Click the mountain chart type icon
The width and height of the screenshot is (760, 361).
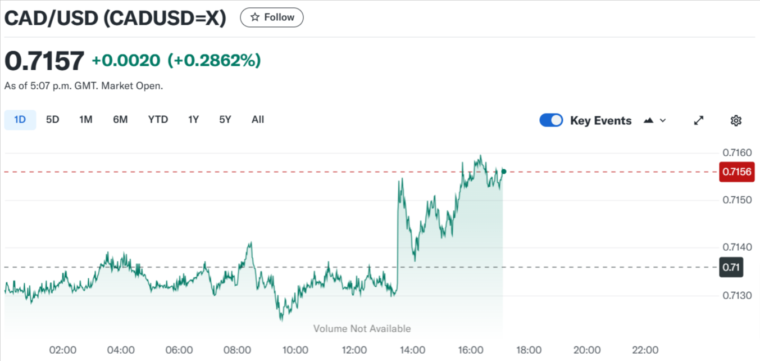[649, 121]
